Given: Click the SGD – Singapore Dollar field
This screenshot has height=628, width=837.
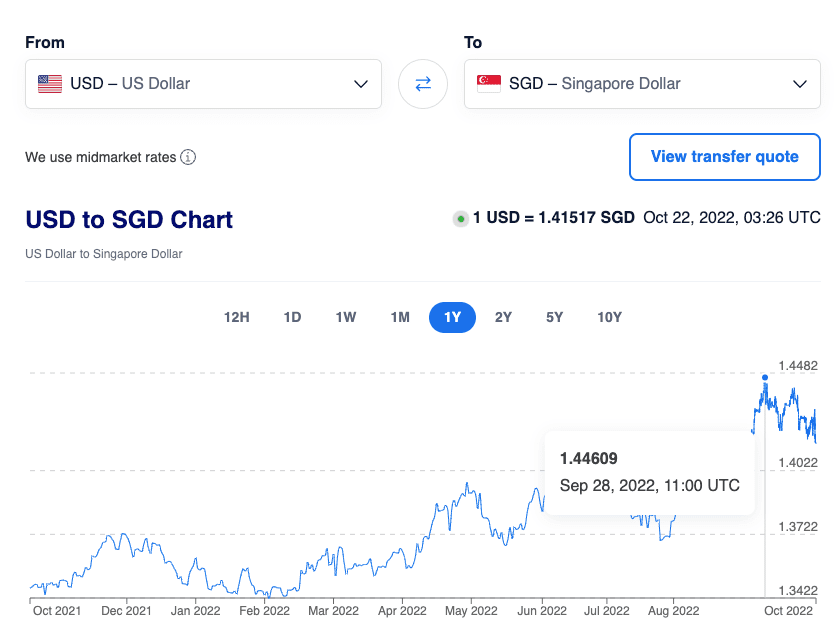Looking at the screenshot, I should pyautogui.click(x=642, y=84).
